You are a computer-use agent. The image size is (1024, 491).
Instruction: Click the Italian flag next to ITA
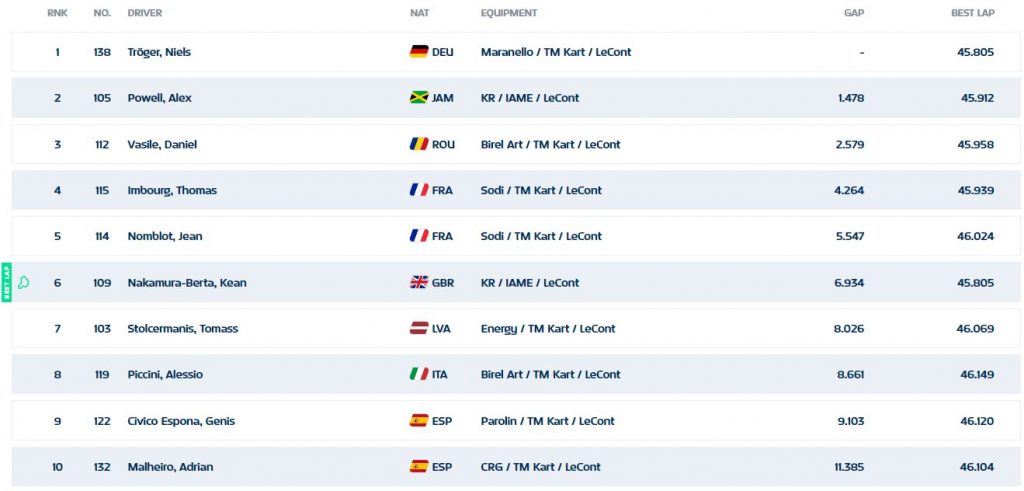coord(419,374)
